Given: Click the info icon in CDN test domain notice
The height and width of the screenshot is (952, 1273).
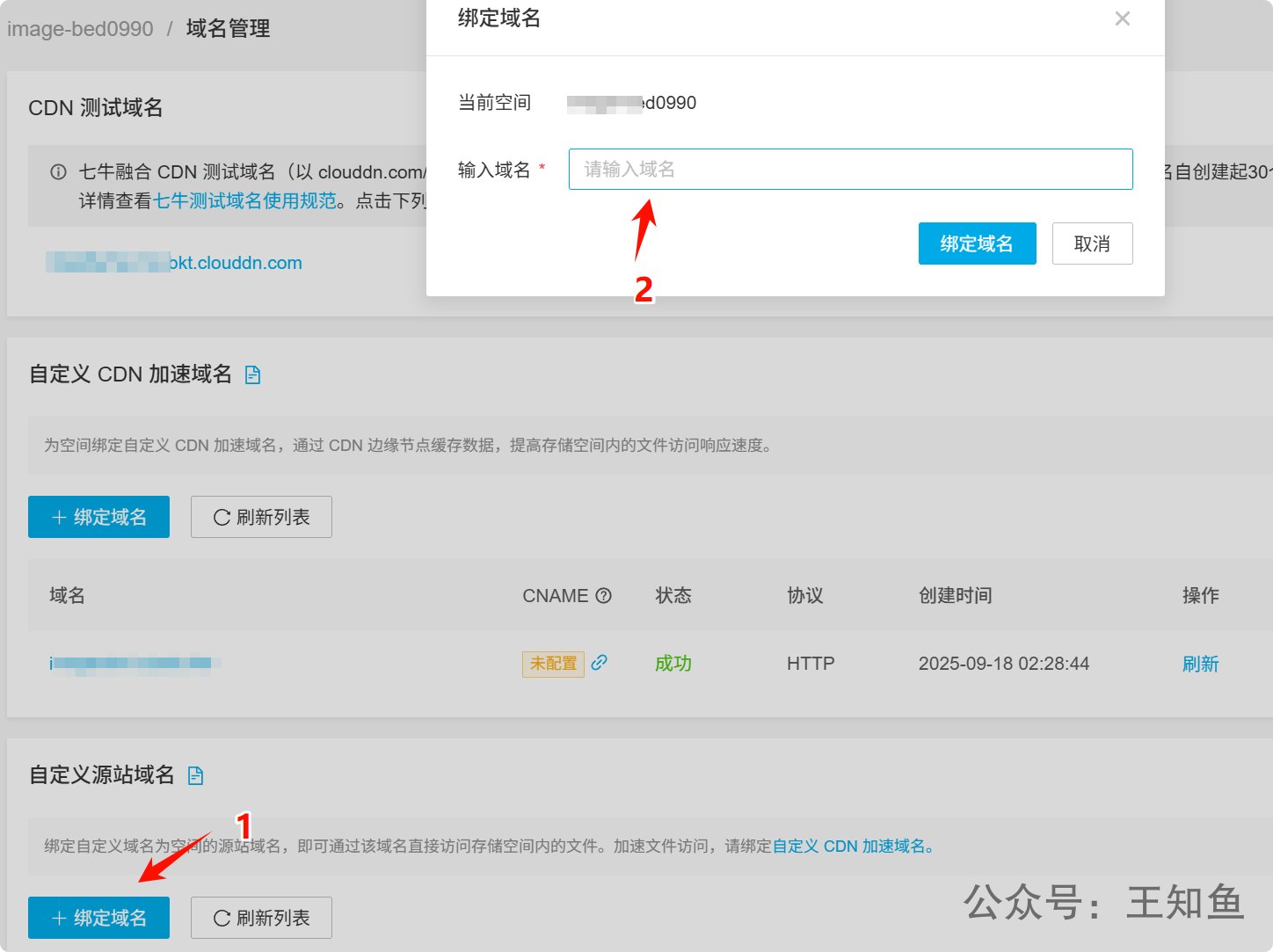Looking at the screenshot, I should (58, 172).
